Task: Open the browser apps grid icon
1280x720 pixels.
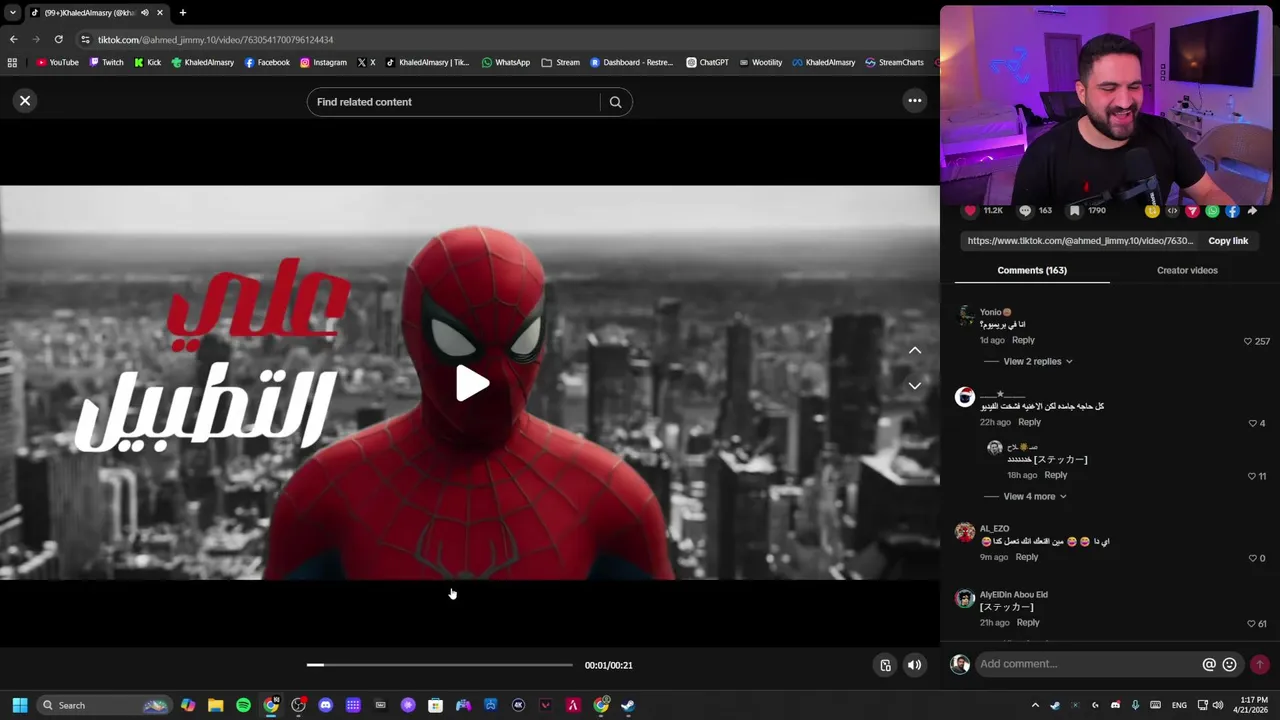Action: (12, 62)
